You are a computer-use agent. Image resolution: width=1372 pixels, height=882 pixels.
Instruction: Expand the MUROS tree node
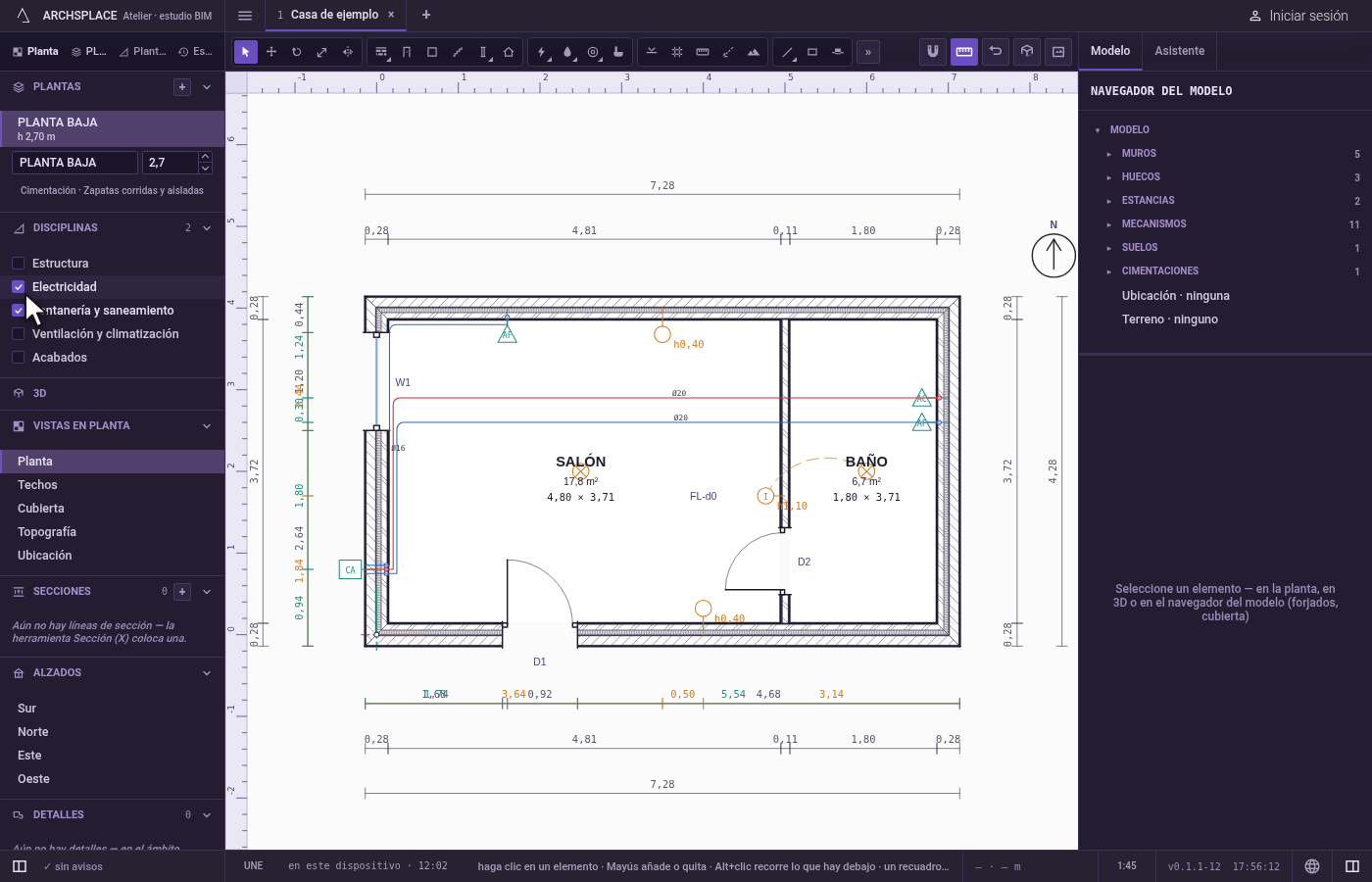pyautogui.click(x=1109, y=154)
